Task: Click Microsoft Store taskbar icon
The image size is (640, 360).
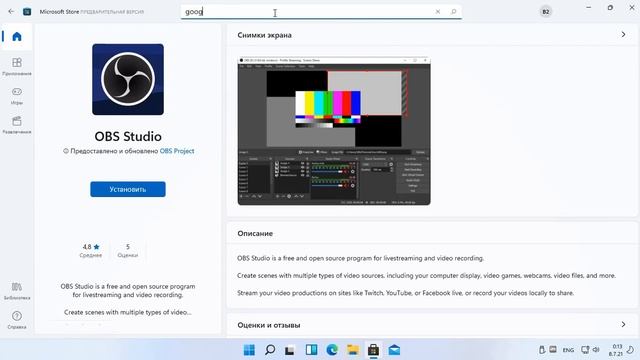Action: coord(373,350)
